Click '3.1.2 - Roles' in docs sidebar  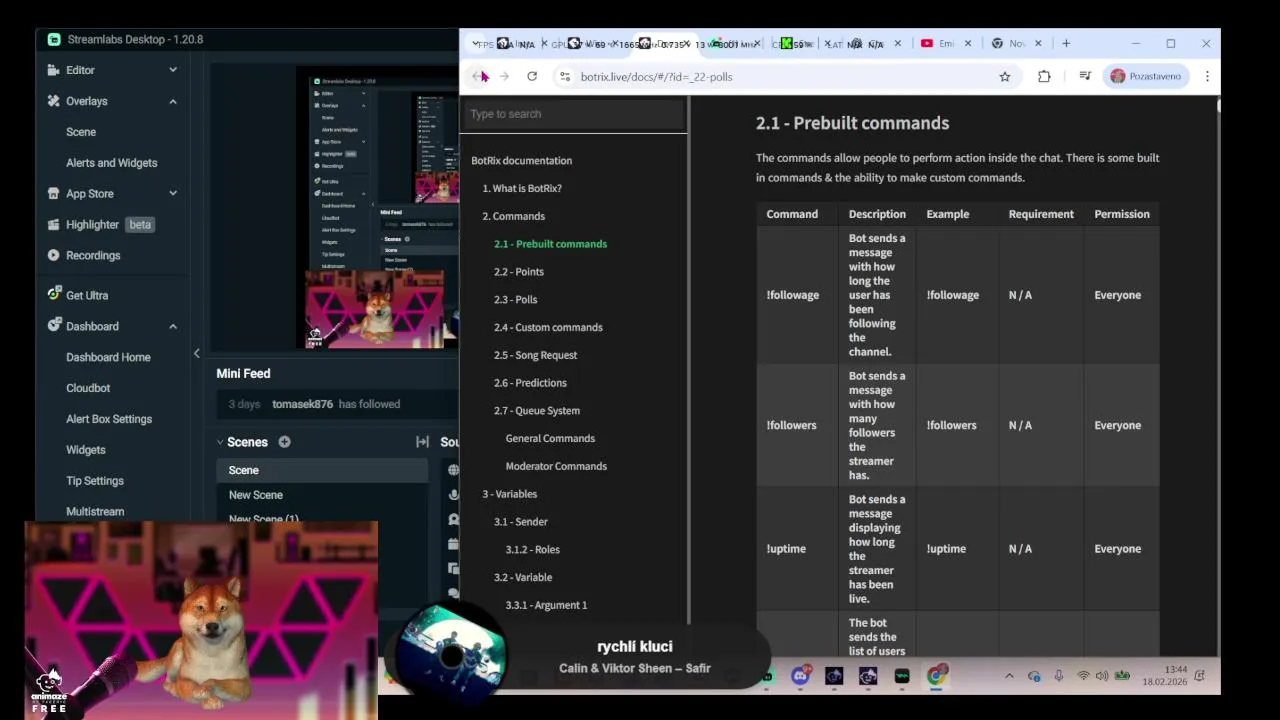point(533,550)
